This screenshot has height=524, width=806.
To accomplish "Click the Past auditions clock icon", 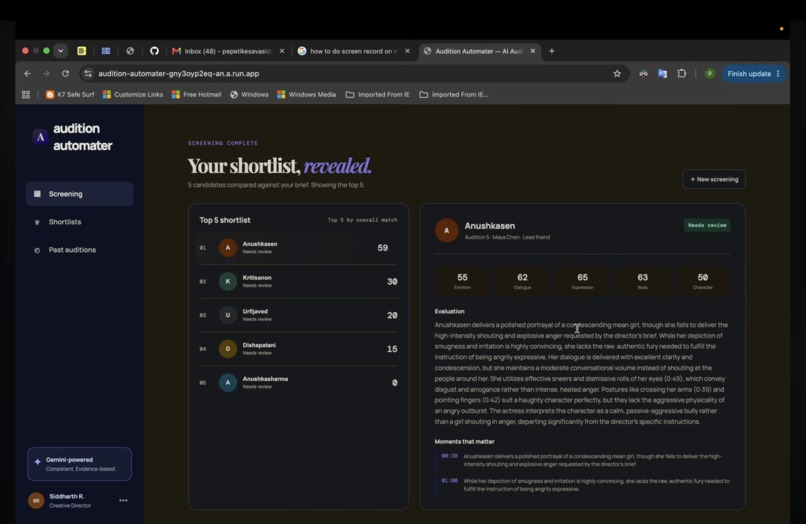I will point(37,250).
